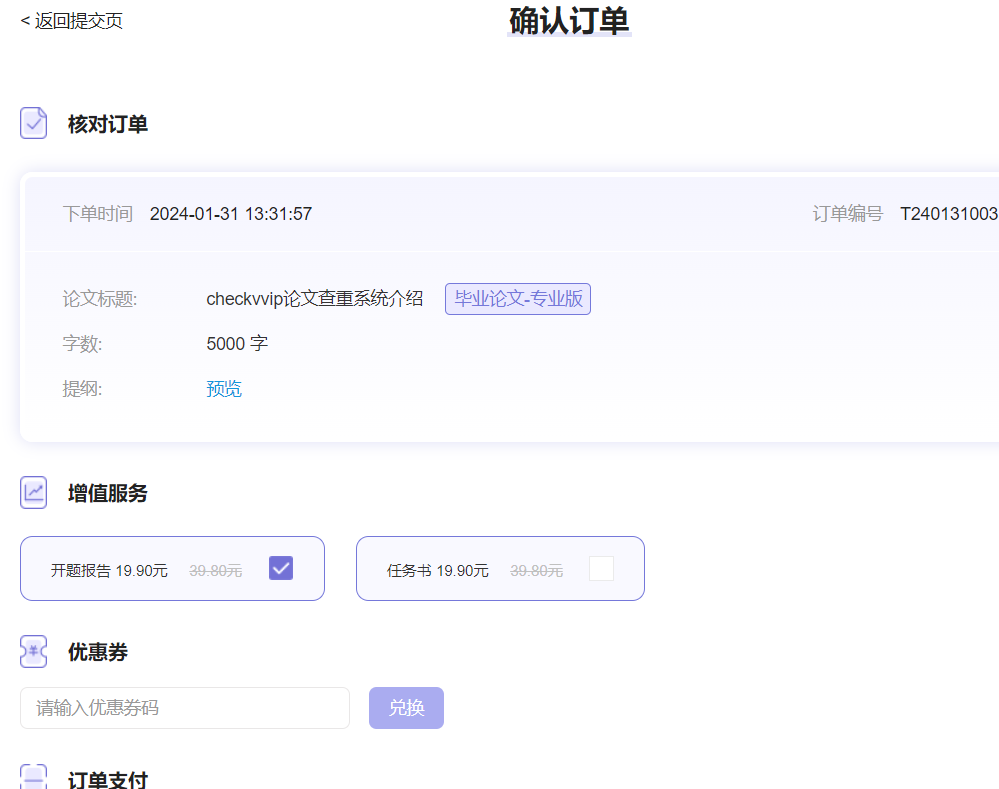Click the 优惠券 ticket icon
Screen dimensions: 999x789
pyautogui.click(x=33, y=651)
